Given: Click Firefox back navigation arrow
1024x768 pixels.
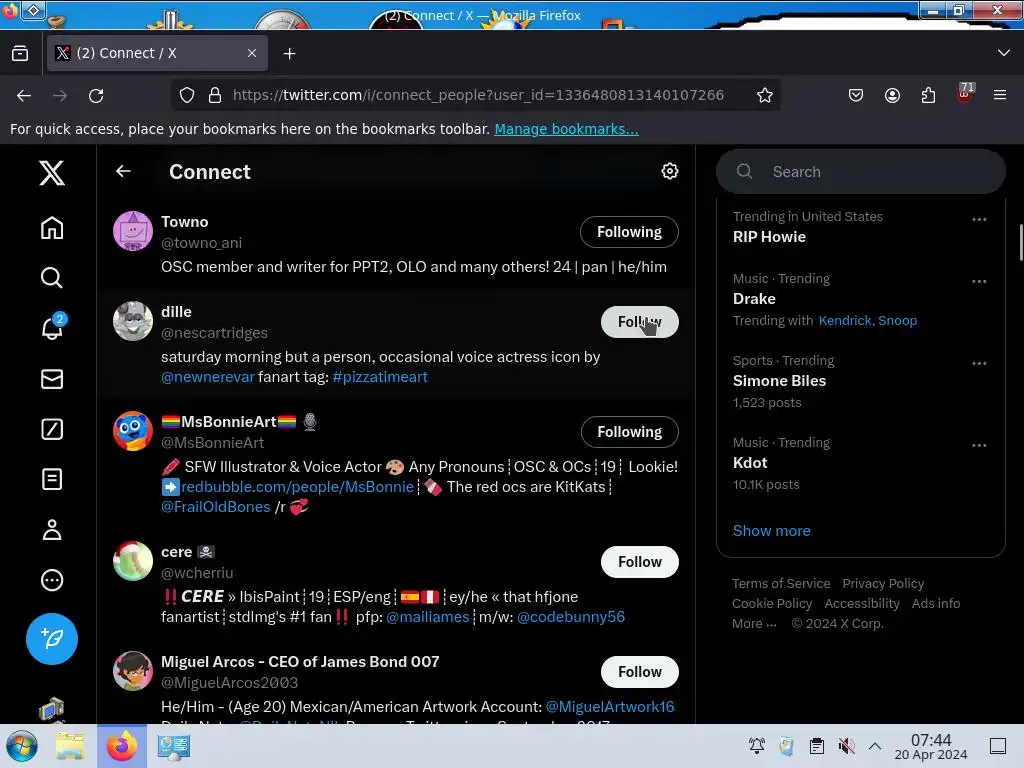Looking at the screenshot, I should tap(24, 95).
